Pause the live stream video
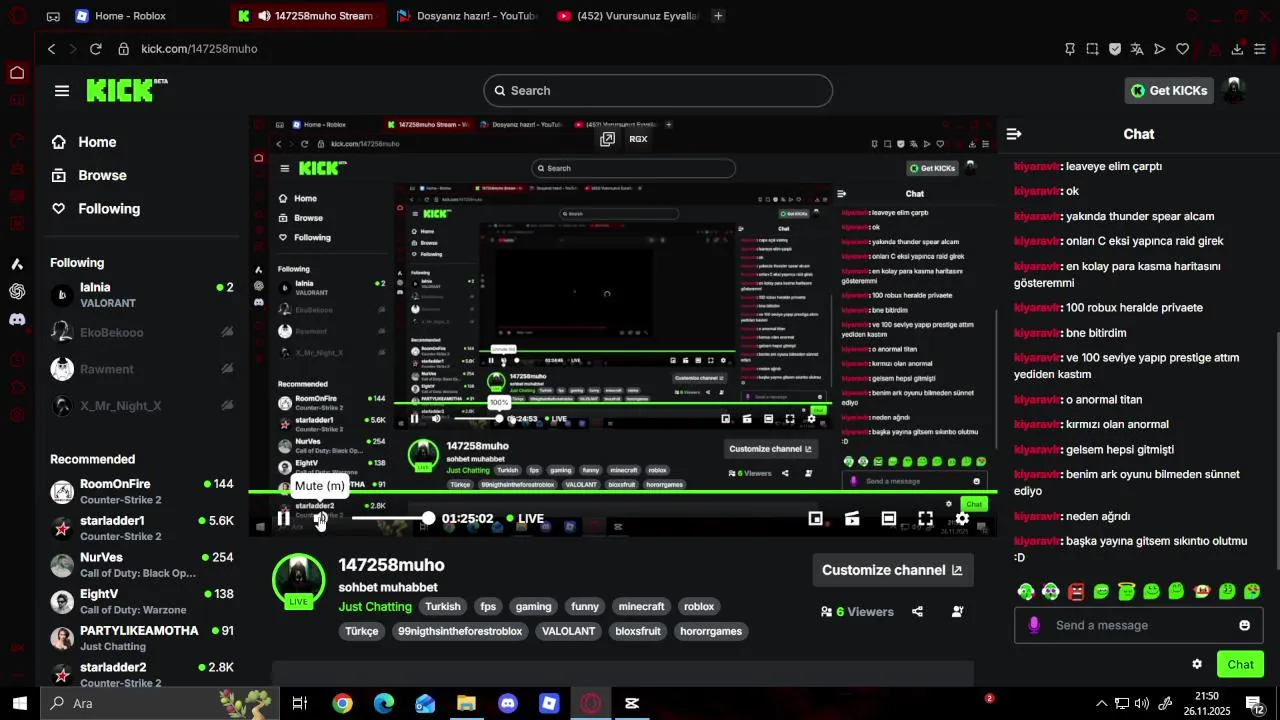This screenshot has height=720, width=1280. click(284, 518)
